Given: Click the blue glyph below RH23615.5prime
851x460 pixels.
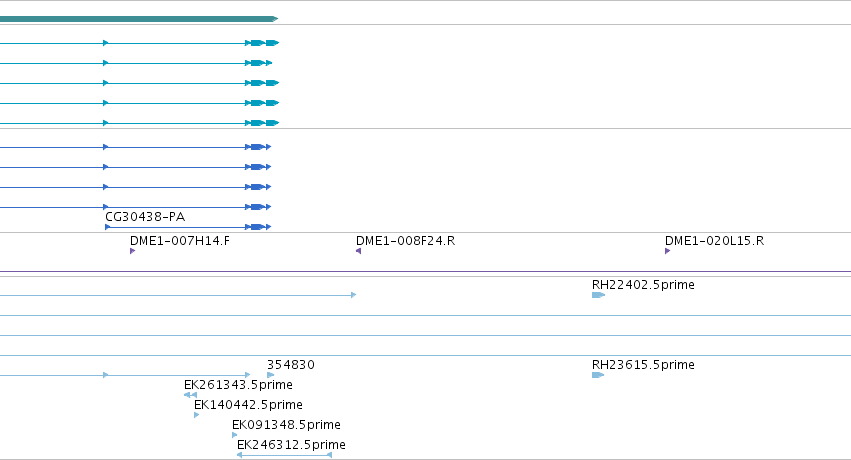Looking at the screenshot, I should tap(598, 375).
